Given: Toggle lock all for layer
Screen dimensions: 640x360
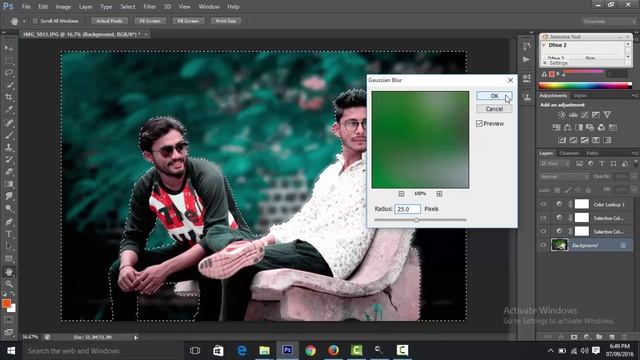Looking at the screenshot, I should point(588,190).
